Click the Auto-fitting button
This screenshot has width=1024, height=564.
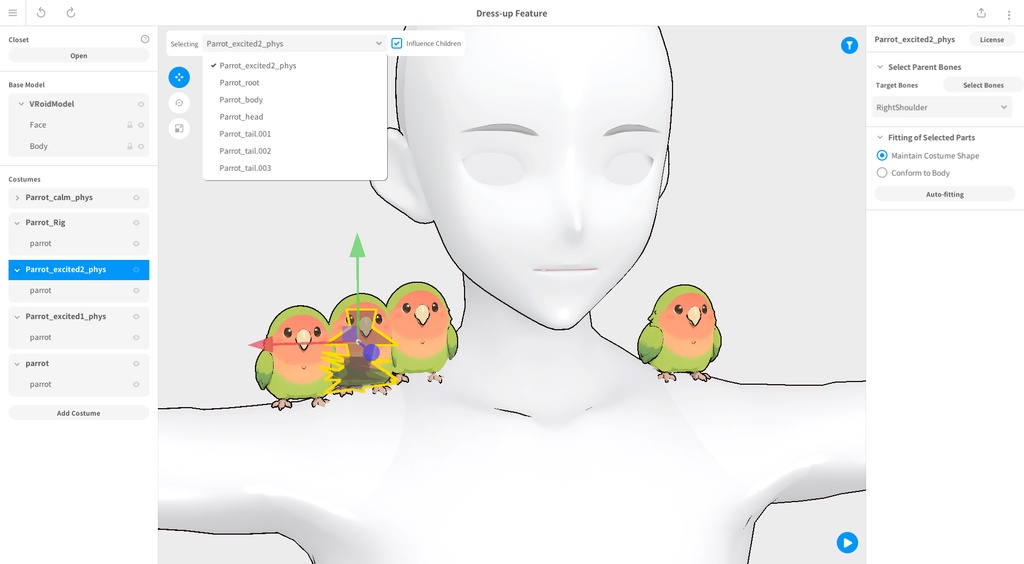[944, 195]
